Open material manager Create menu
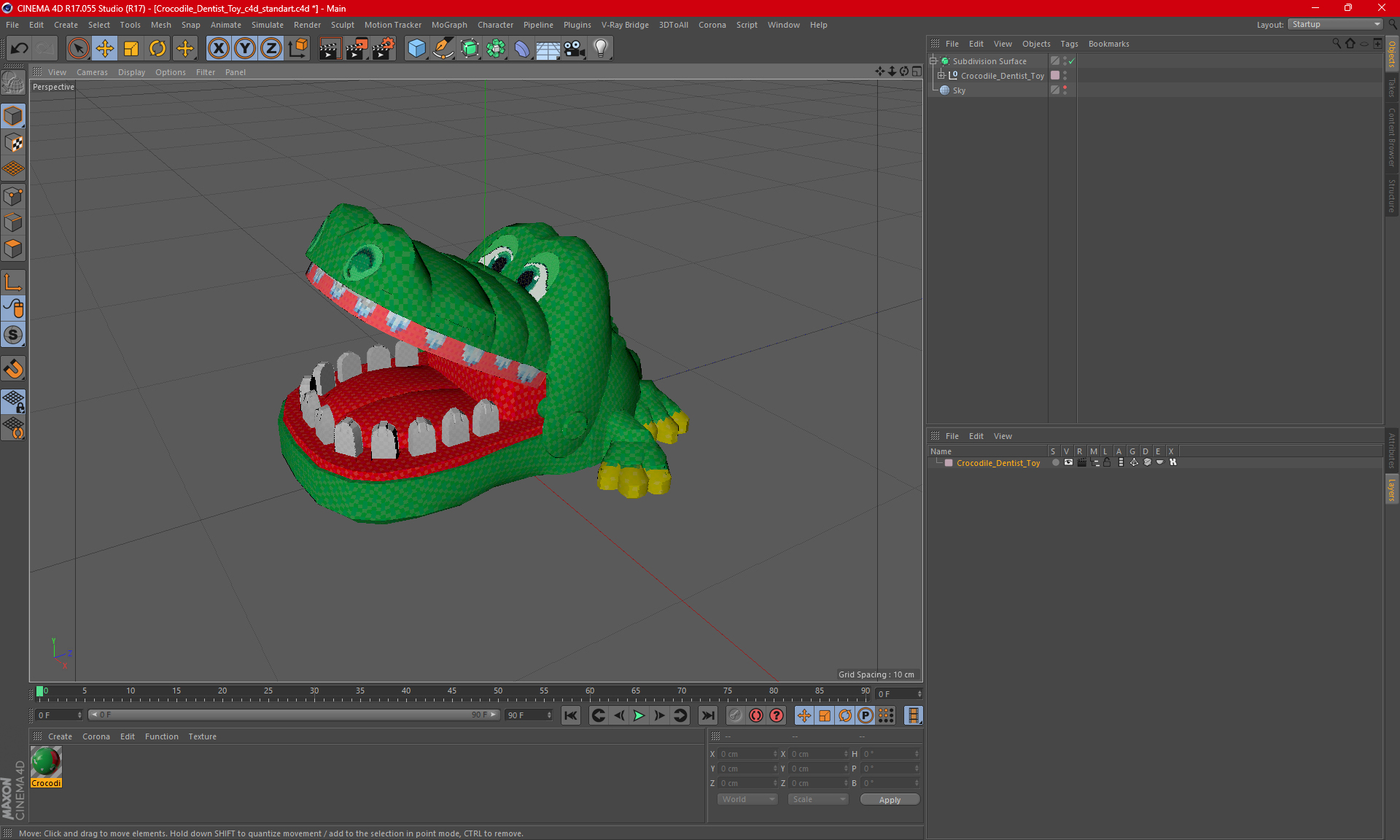The width and height of the screenshot is (1400, 840). (x=60, y=736)
